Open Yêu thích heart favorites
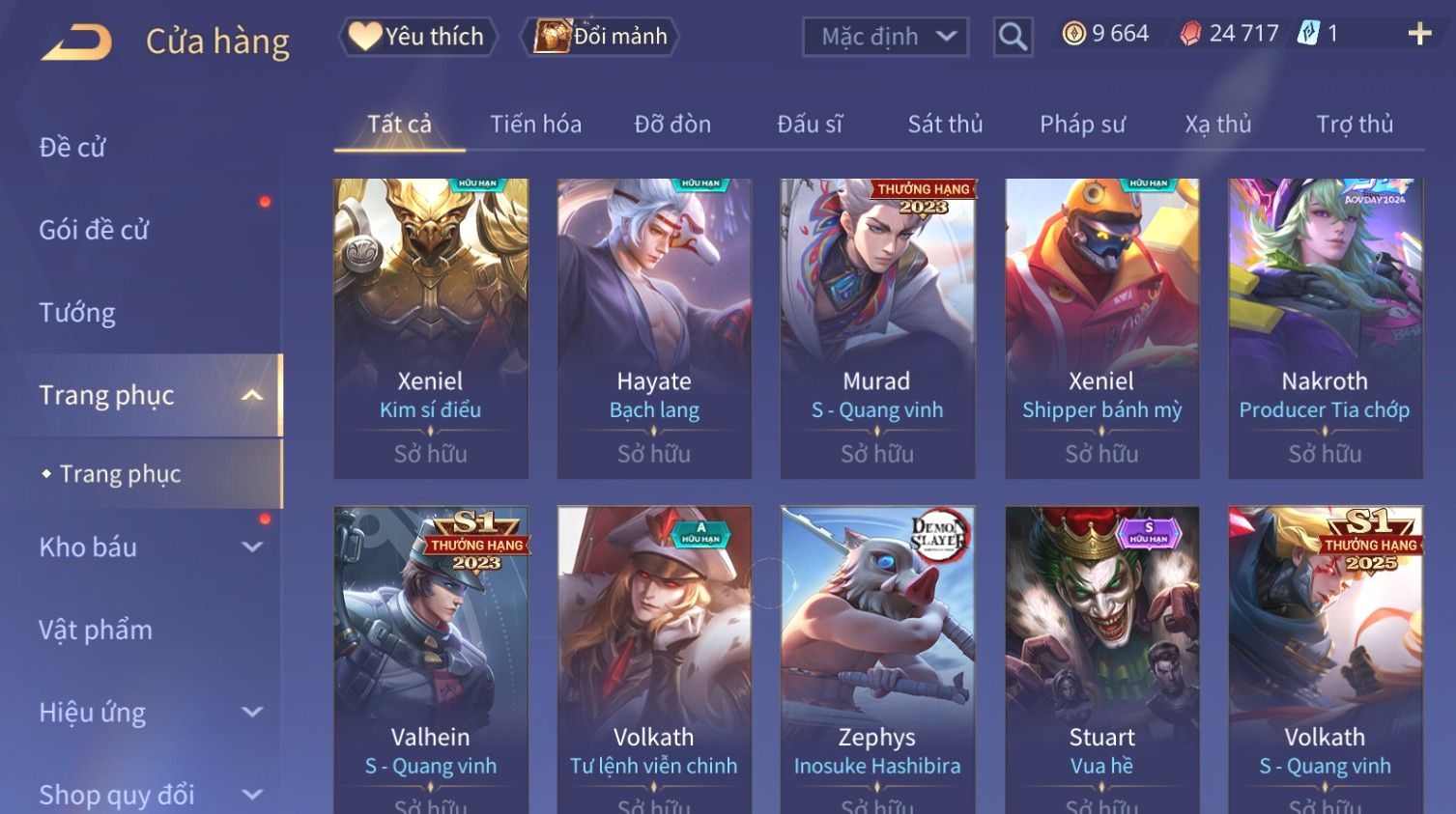The image size is (1456, 814). pyautogui.click(x=417, y=37)
